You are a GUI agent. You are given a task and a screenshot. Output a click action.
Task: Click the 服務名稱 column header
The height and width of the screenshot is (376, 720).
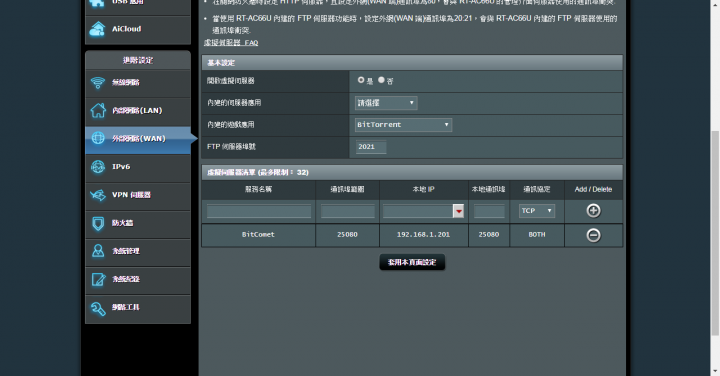(x=258, y=189)
